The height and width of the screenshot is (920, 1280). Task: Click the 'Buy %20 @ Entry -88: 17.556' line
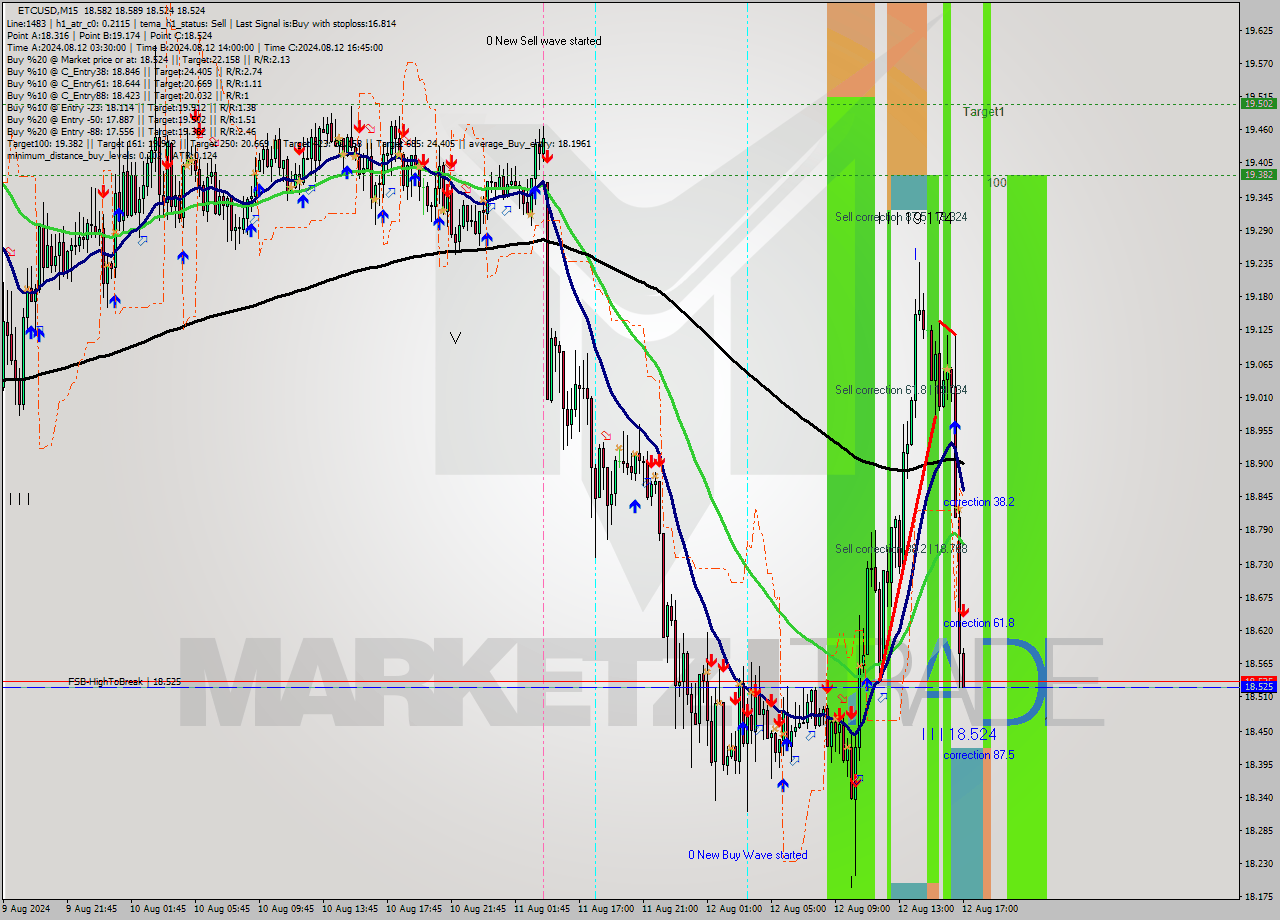pos(131,131)
